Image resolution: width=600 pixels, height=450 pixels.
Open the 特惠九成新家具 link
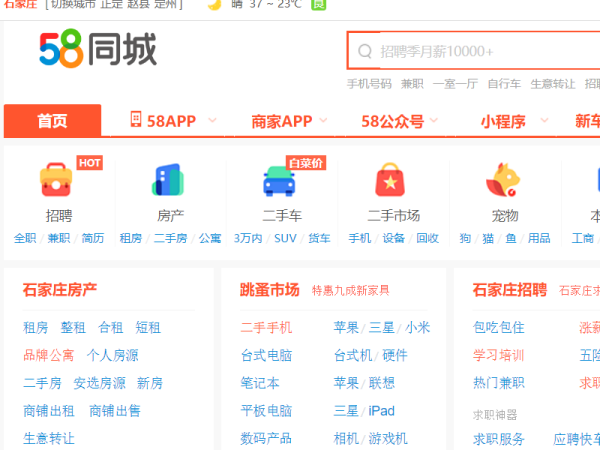351,291
